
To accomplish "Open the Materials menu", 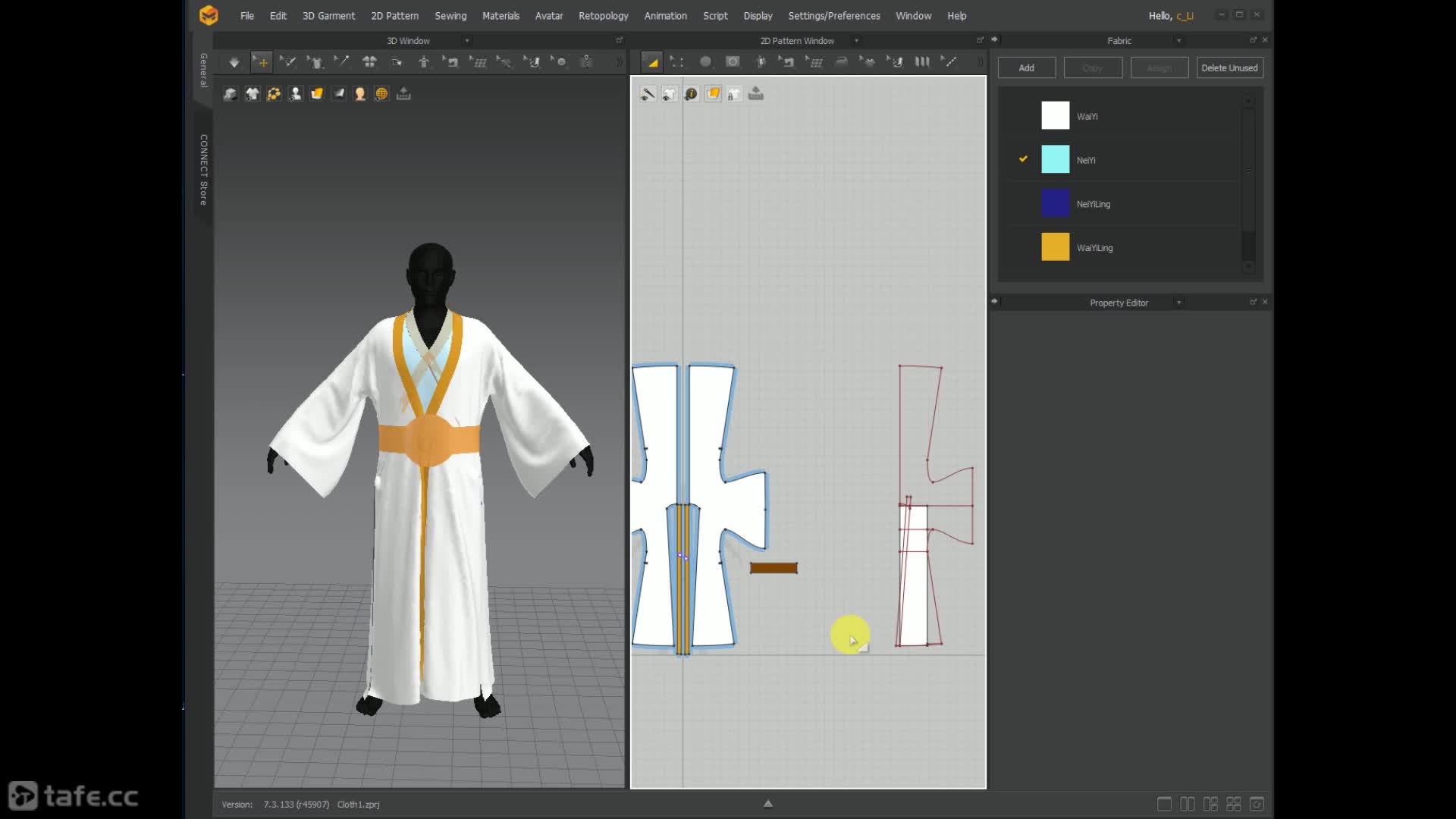I will coord(500,16).
